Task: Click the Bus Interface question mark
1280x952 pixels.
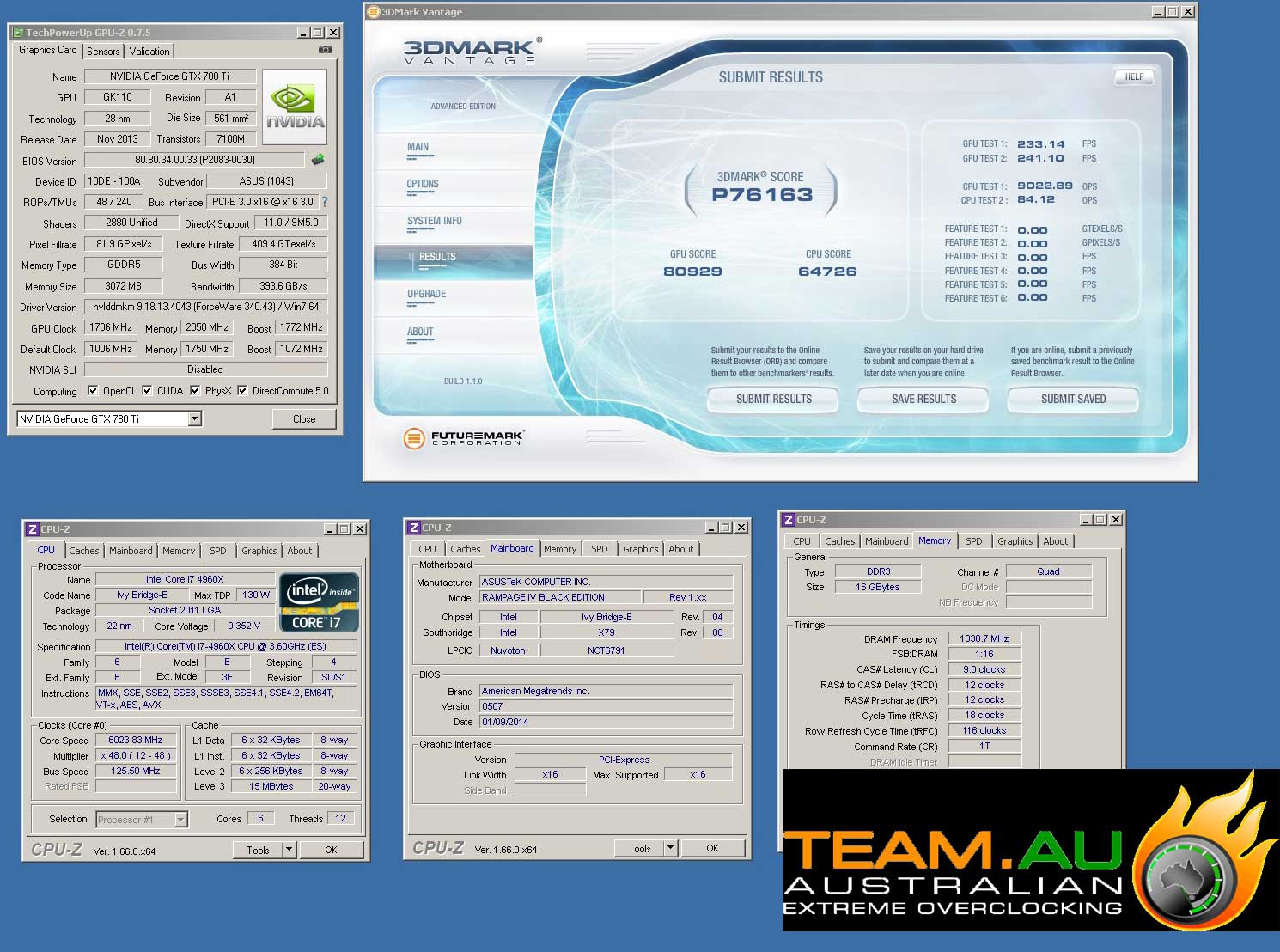Action: tap(325, 202)
